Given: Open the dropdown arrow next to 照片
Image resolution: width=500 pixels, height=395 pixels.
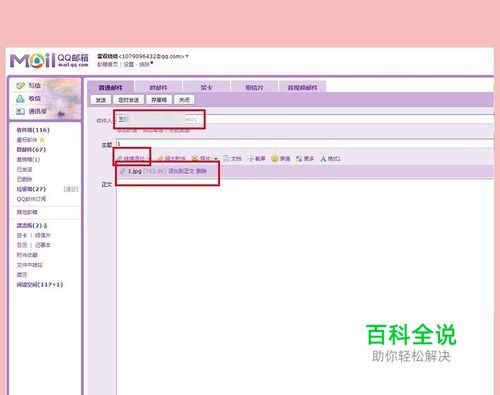Looking at the screenshot, I should [x=216, y=159].
